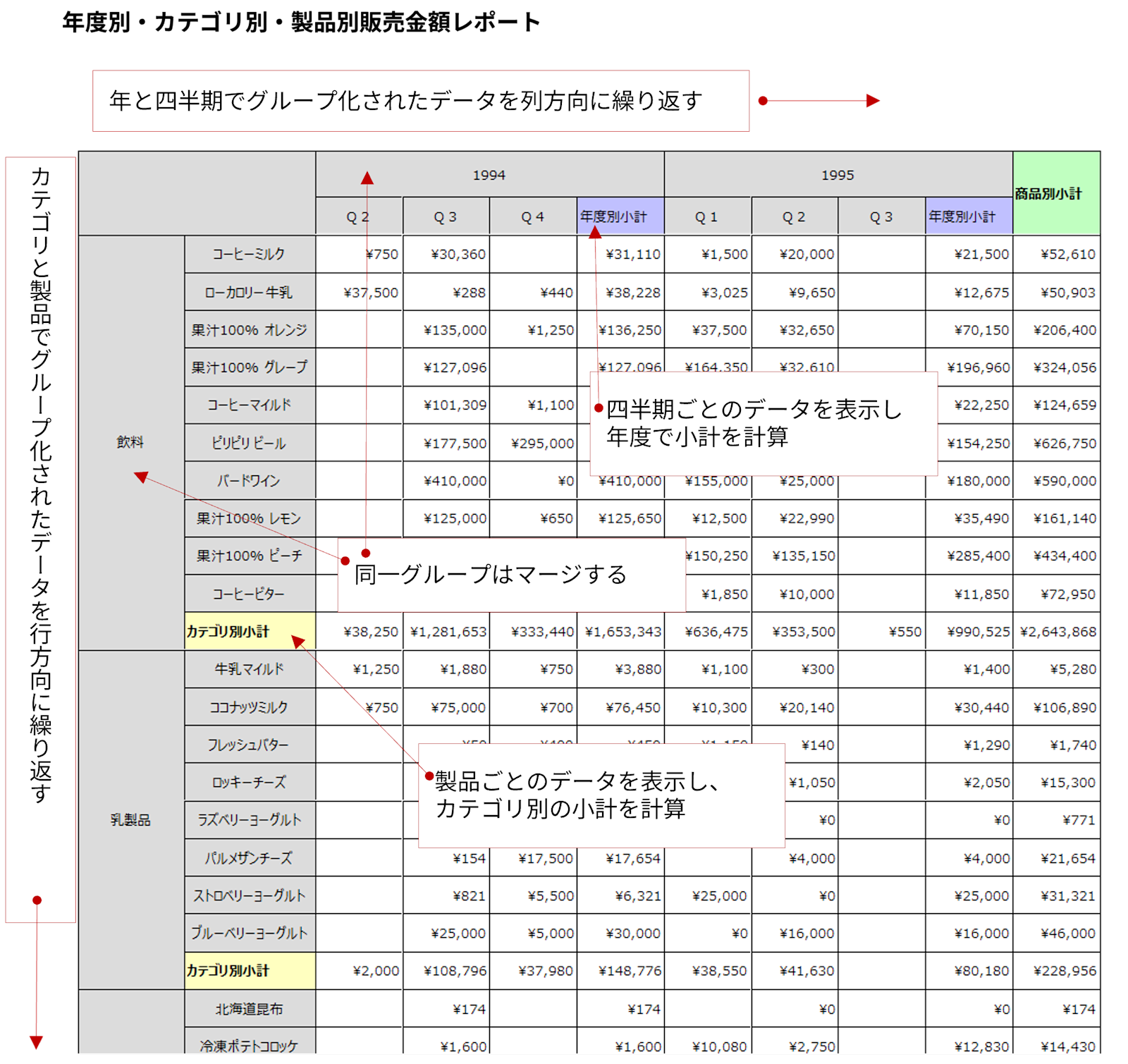Click the 北海道昆布 product label
Image resolution: width=1128 pixels, height=1064 pixels.
pyautogui.click(x=250, y=1009)
